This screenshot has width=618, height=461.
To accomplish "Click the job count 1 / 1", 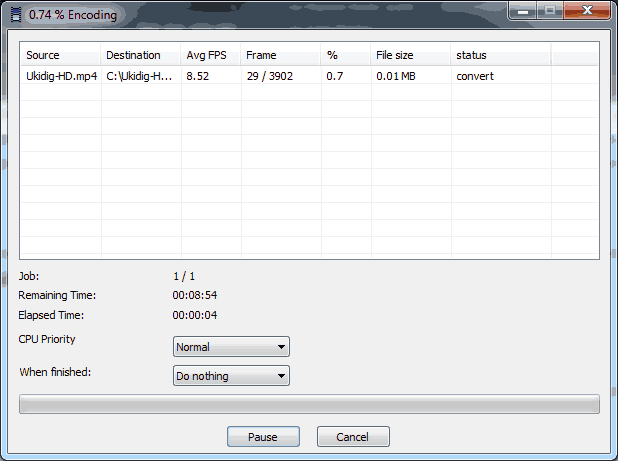I will click(x=184, y=276).
